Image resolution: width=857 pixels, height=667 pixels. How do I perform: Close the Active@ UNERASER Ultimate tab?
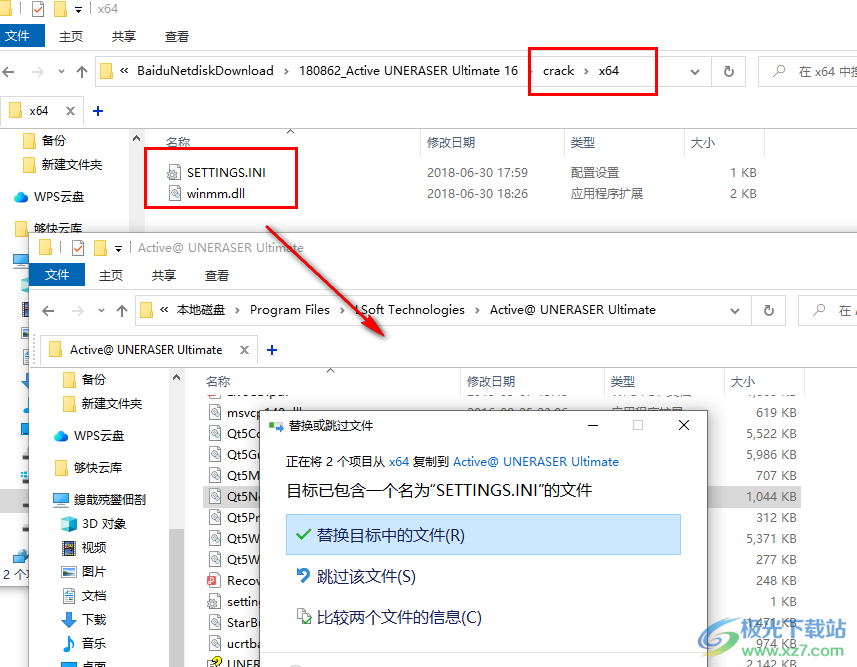244,350
